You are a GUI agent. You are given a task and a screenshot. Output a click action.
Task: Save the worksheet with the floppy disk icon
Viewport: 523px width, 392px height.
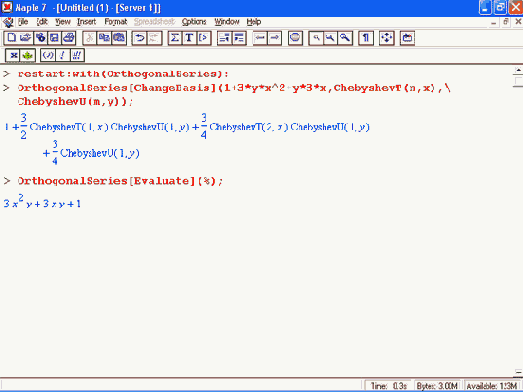[x=54, y=38]
